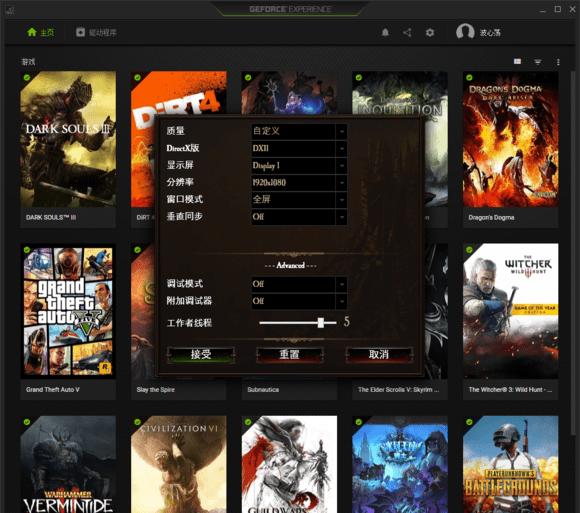580x513 pixels.
Task: Adjust the 工作者线程 slider handle
Action: 321,323
